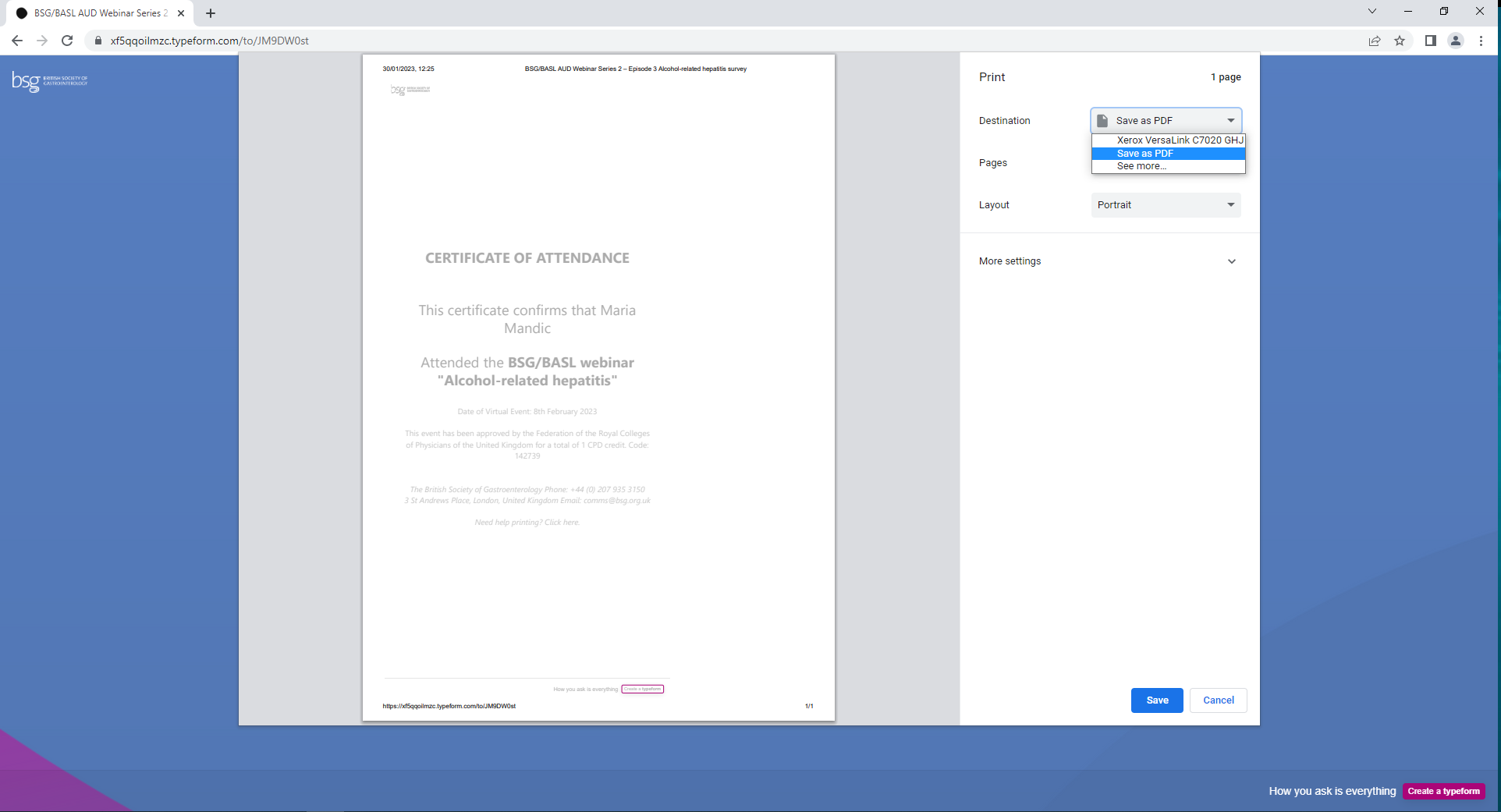Click the certificate print preview page
This screenshot has width=1501, height=812.
[x=598, y=388]
